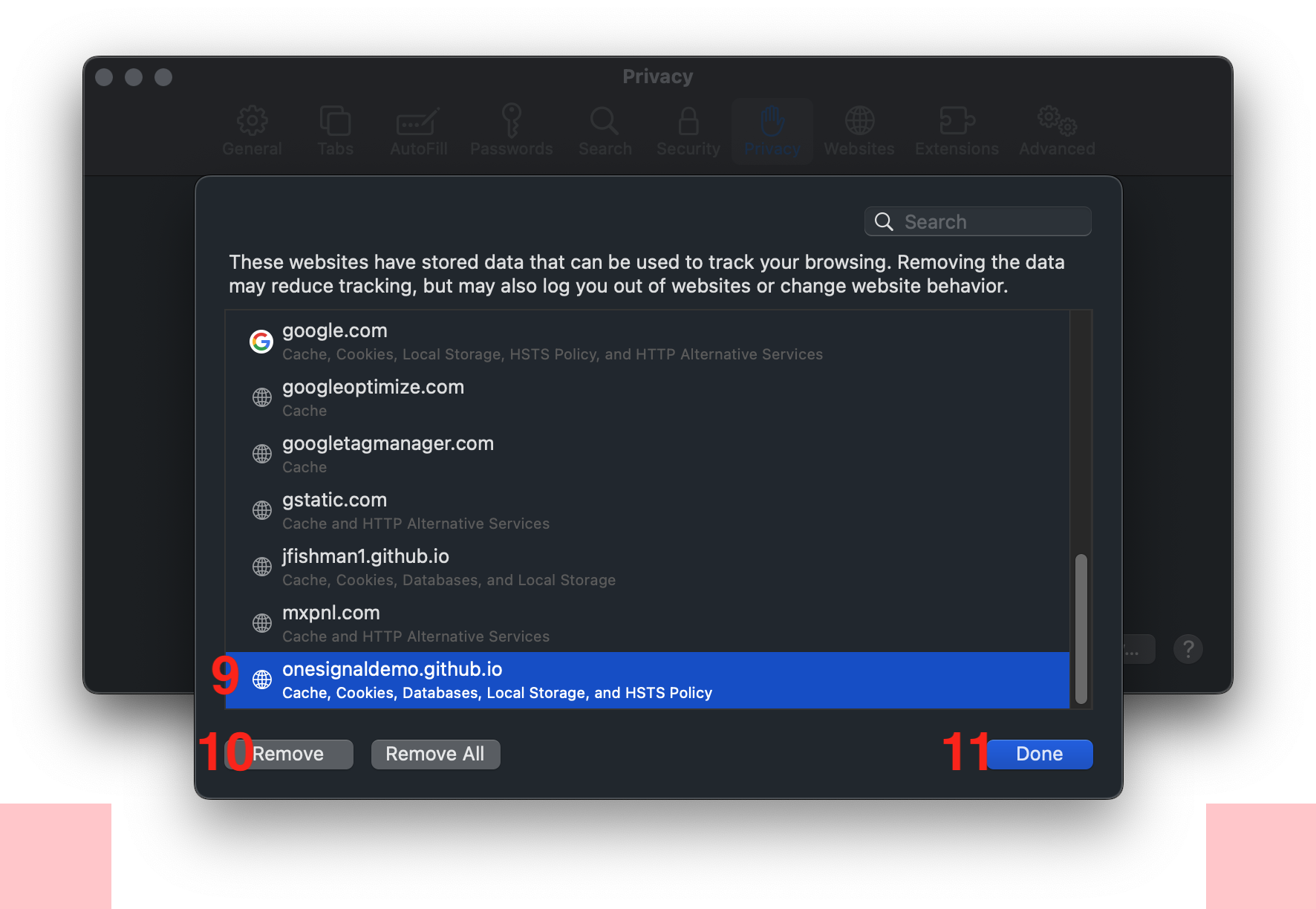
Task: Open the General preferences tab
Action: 253,131
